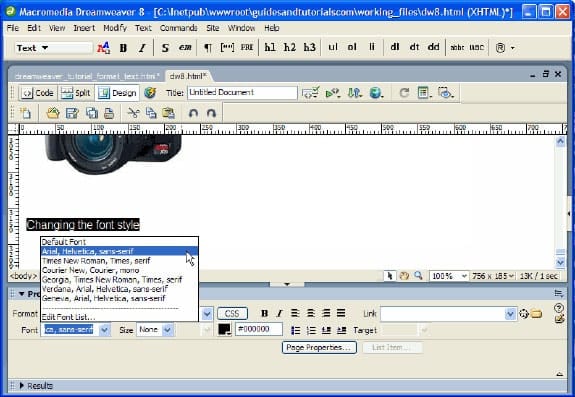
Task: Apply Strong formatting with S icon
Action: pos(165,48)
